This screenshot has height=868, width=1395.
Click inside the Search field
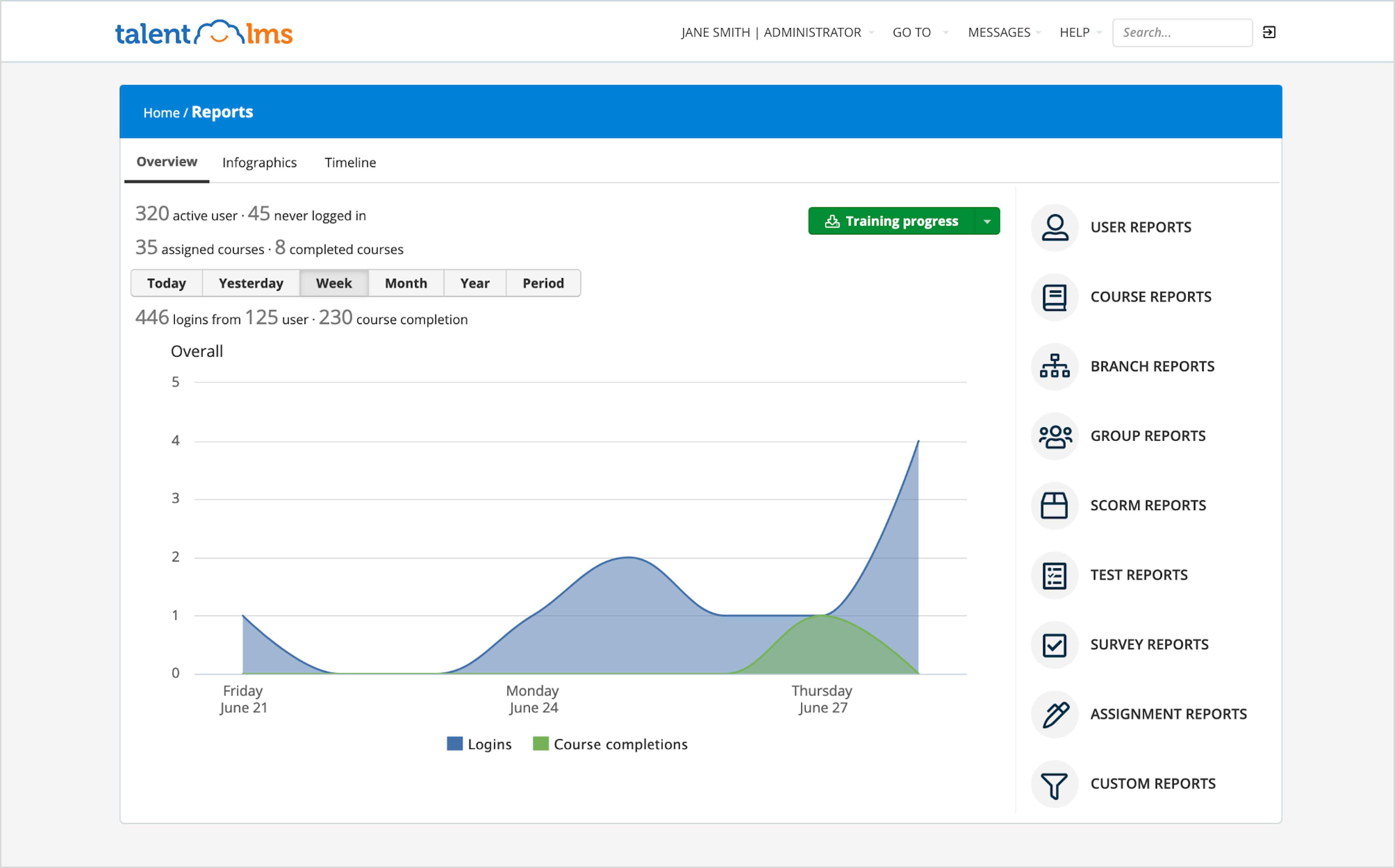coord(1182,32)
